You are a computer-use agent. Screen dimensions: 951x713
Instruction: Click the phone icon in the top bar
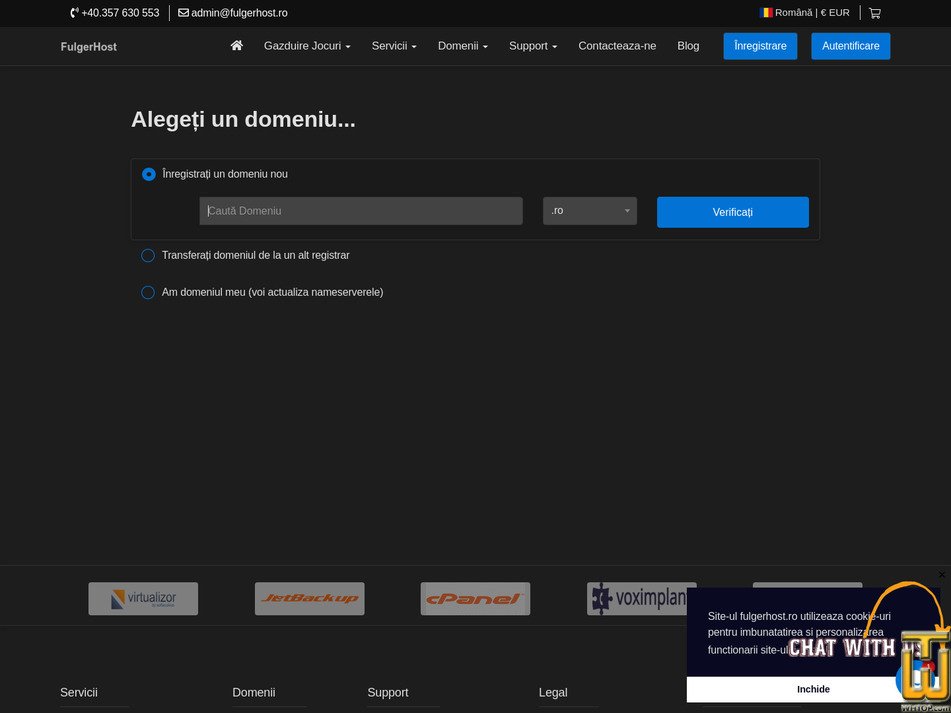[71, 13]
